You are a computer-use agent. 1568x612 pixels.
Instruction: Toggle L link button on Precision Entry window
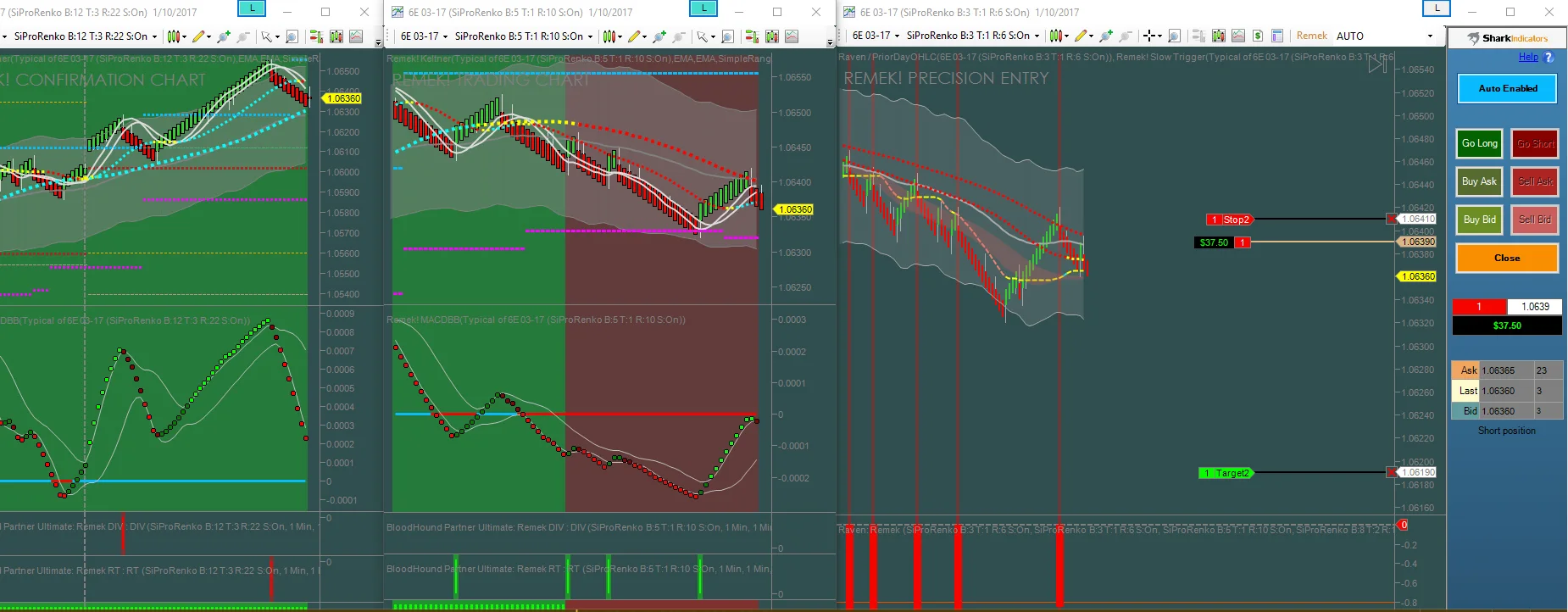(1436, 8)
